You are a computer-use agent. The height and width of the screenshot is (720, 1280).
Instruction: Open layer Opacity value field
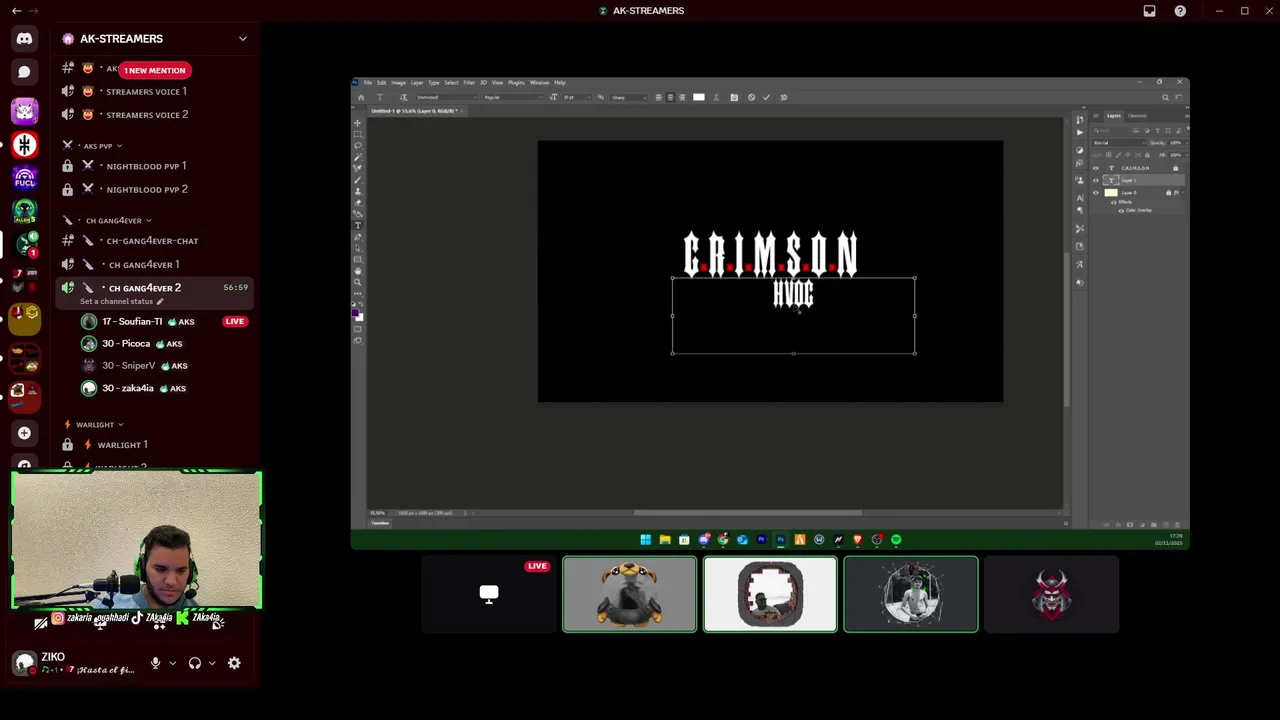coord(1176,143)
